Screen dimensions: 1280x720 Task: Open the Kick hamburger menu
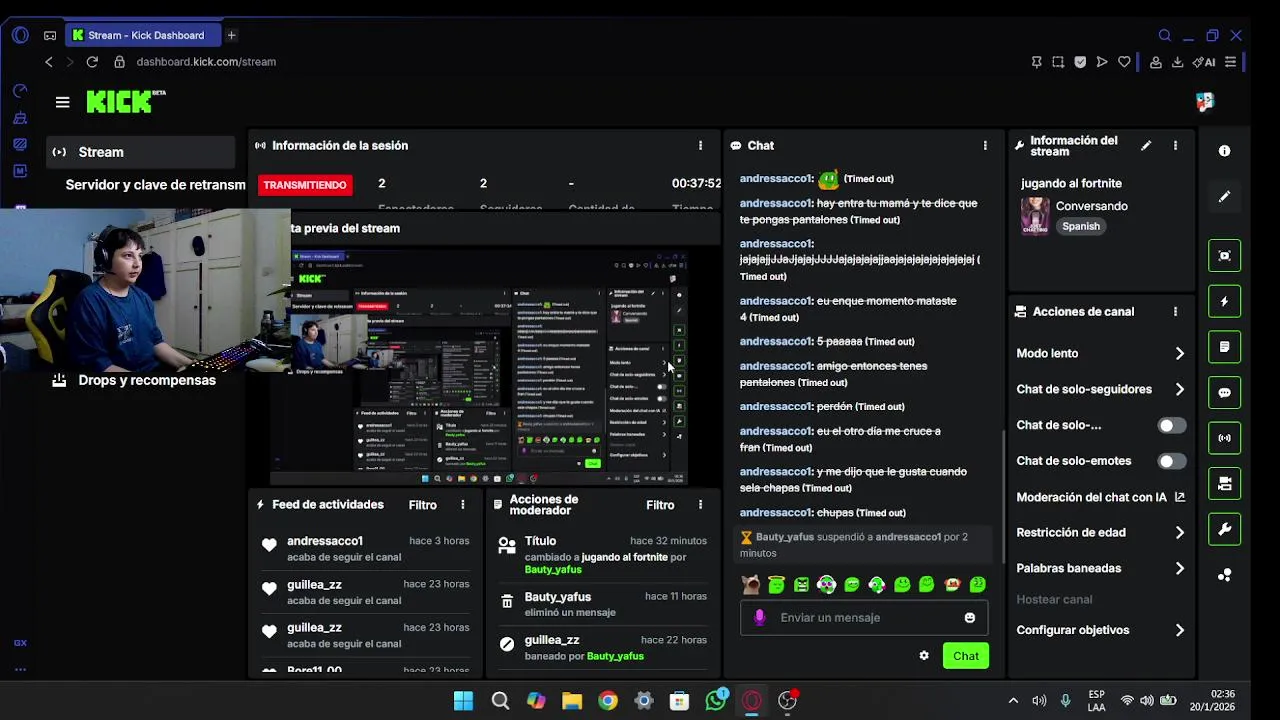tap(62, 102)
